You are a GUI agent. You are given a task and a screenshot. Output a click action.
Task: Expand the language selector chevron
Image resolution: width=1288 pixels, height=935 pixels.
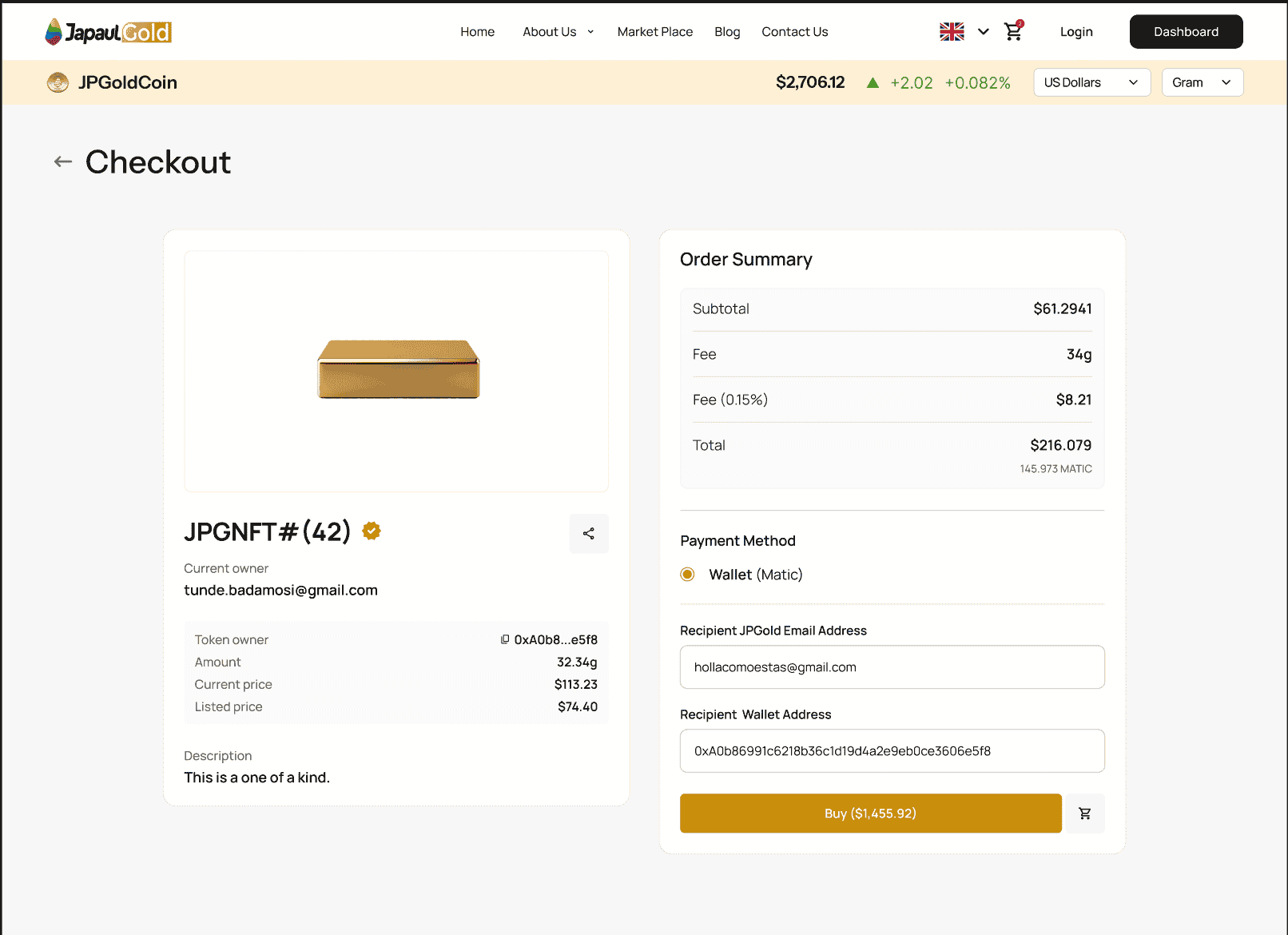pyautogui.click(x=984, y=32)
